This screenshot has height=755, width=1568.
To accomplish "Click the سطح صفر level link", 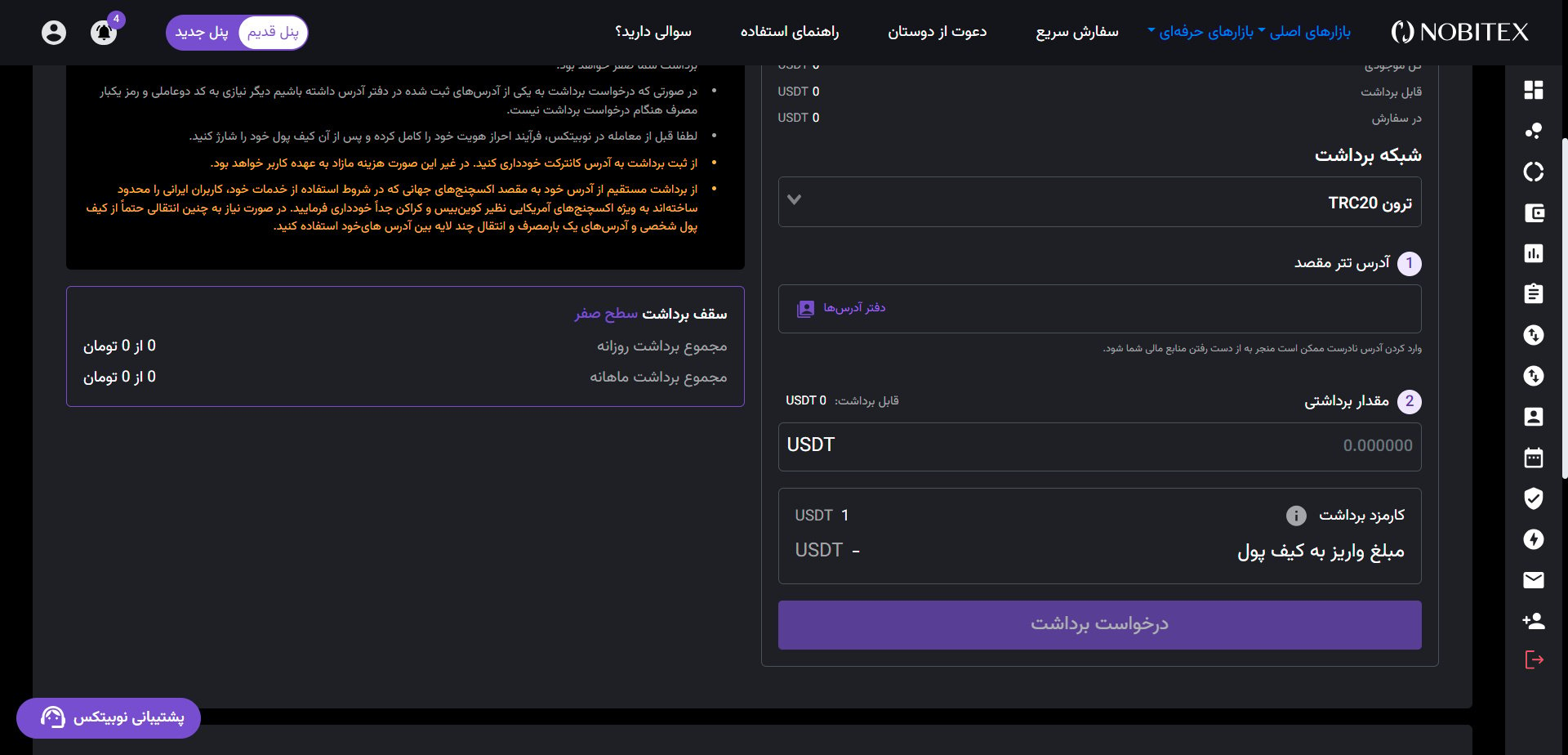I will 606,314.
